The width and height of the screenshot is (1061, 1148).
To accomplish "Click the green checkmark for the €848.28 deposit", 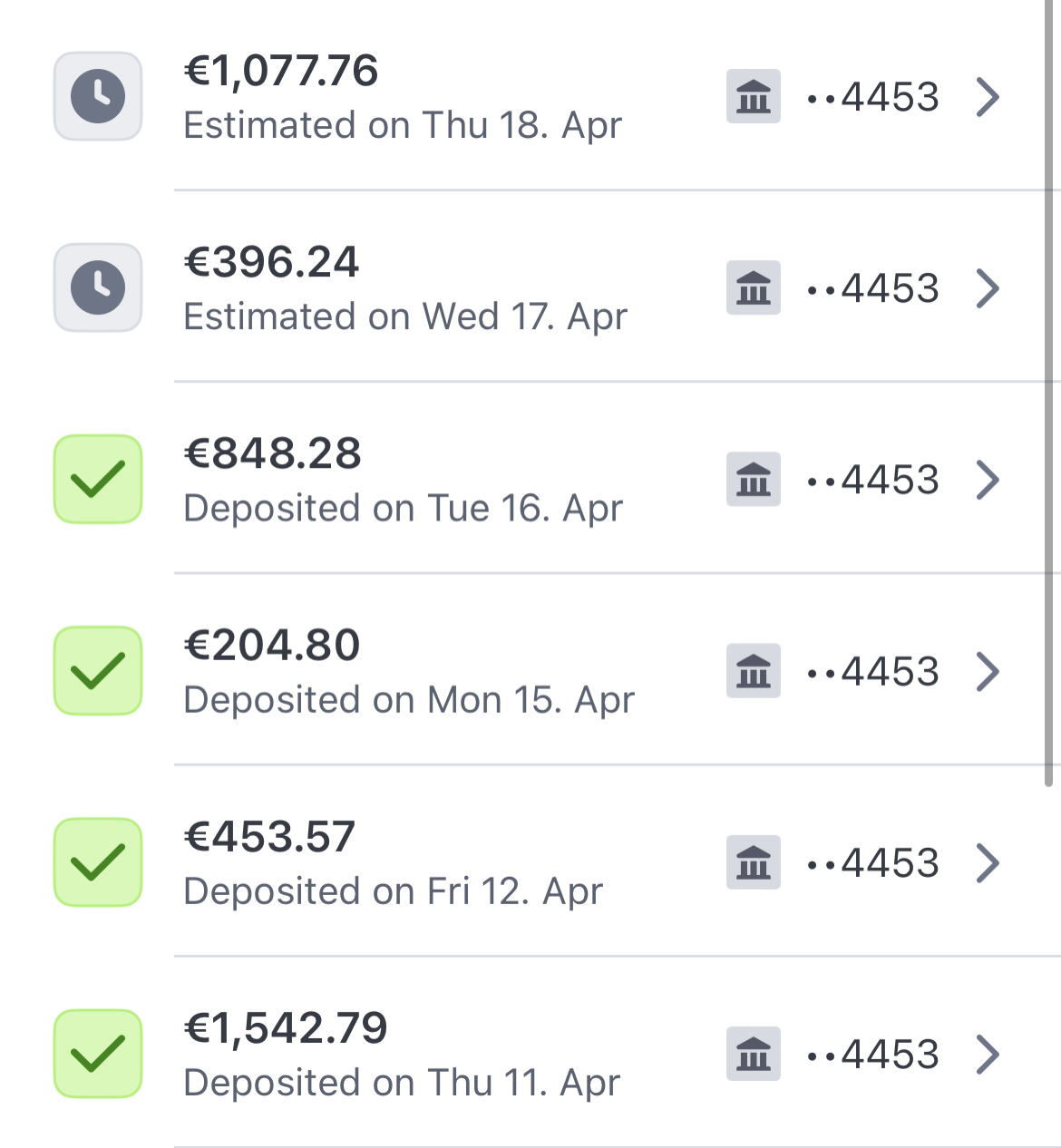I will [98, 479].
